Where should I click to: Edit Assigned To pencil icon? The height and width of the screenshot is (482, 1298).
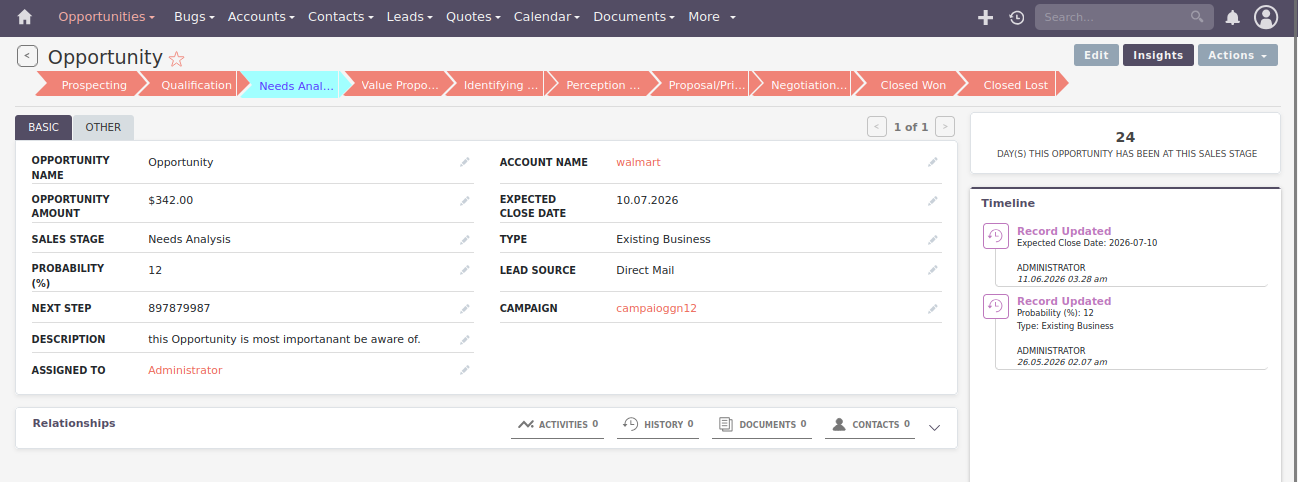(464, 371)
